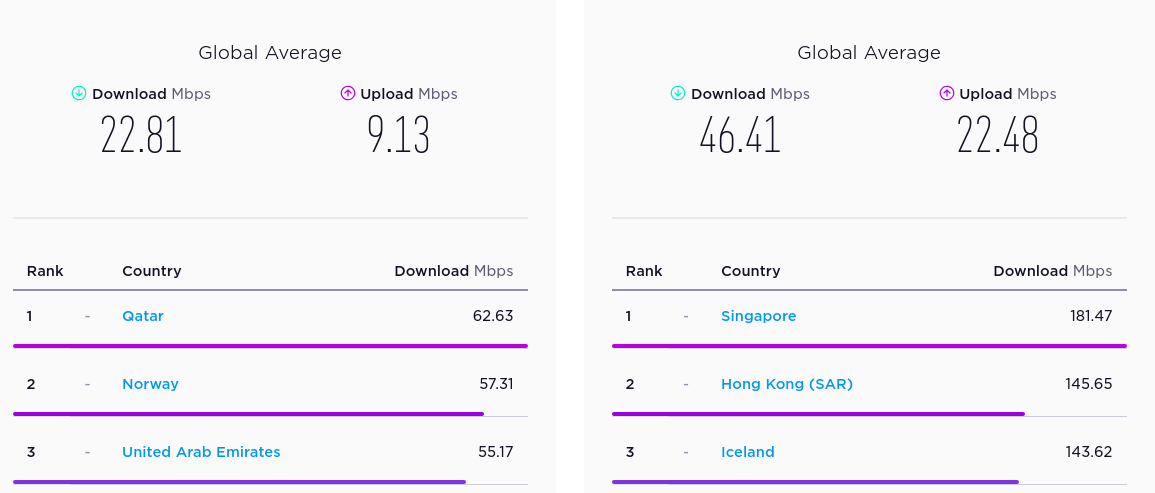Click Singapore's purple download speed bar

tap(869, 346)
